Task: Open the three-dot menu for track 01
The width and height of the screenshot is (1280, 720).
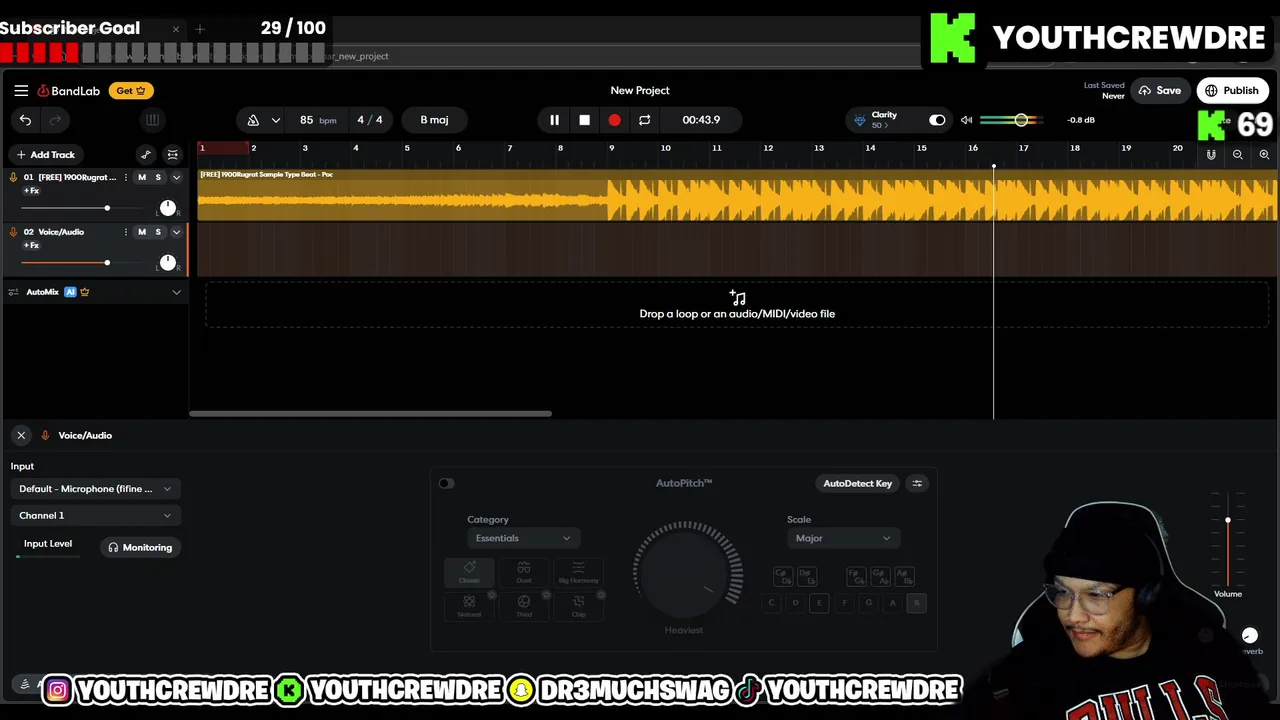Action: 125,177
